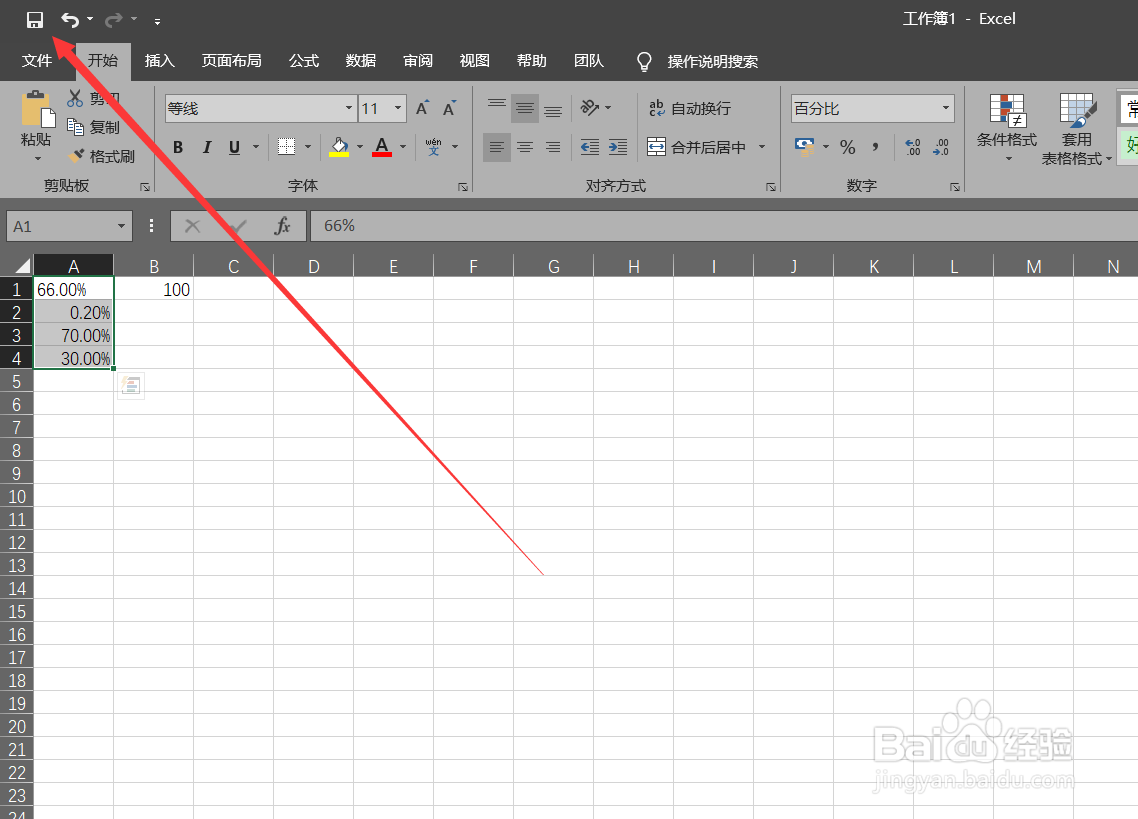Open the 字体 dialog launcher
Image resolution: width=1138 pixels, height=819 pixels.
pos(463,187)
